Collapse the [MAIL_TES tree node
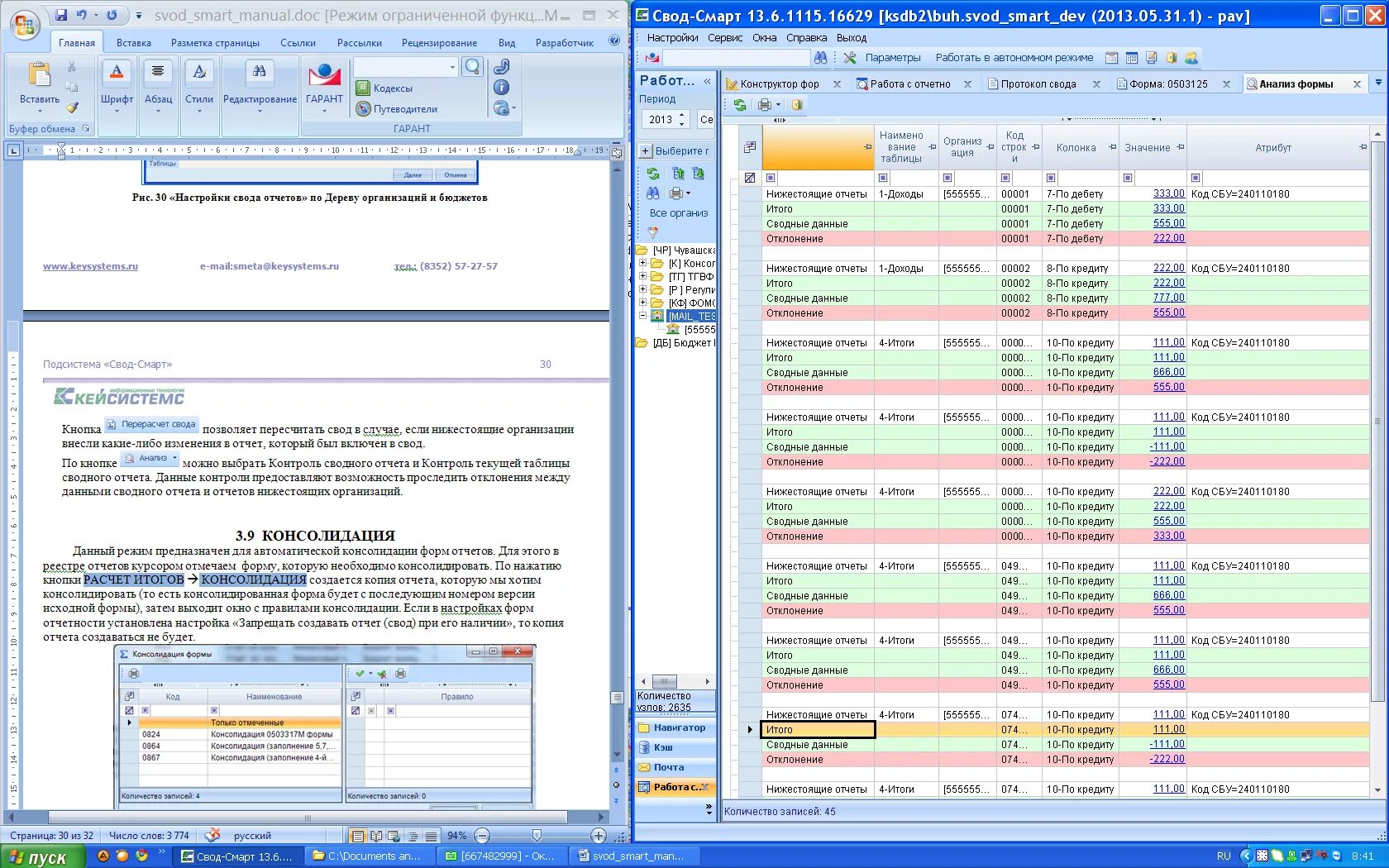The width and height of the screenshot is (1389, 868). pos(642,317)
